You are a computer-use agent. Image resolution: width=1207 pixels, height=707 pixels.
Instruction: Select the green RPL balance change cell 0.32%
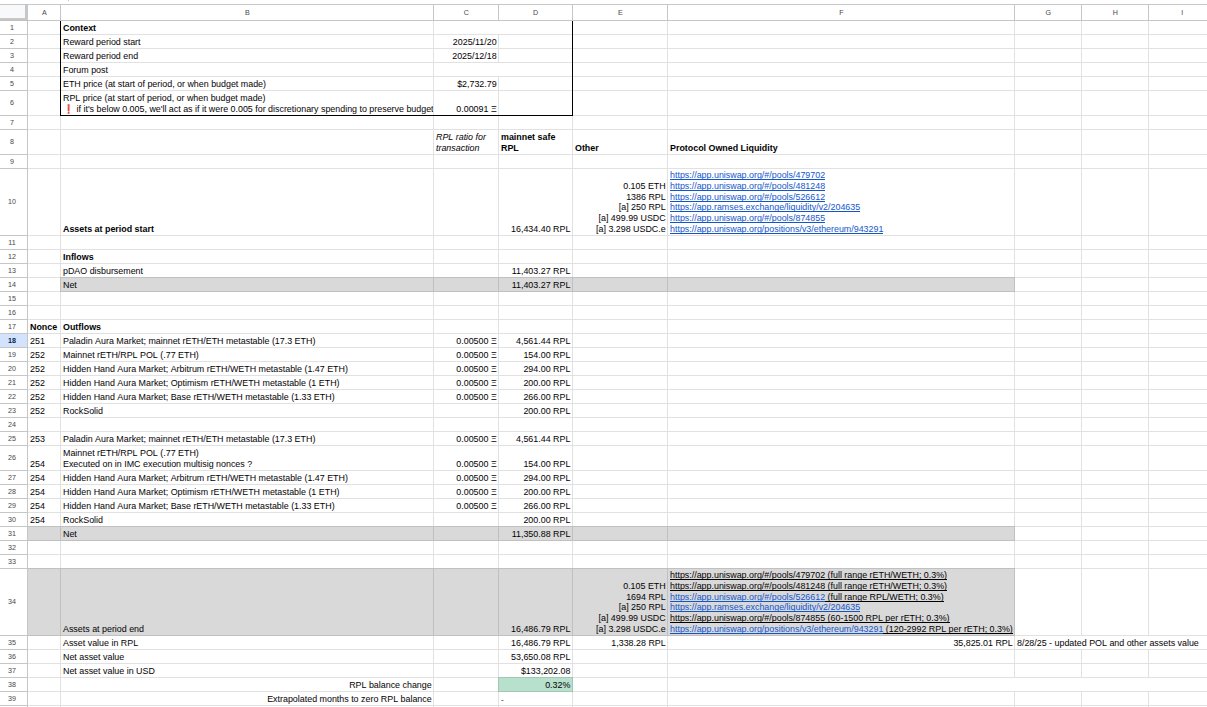[535, 685]
